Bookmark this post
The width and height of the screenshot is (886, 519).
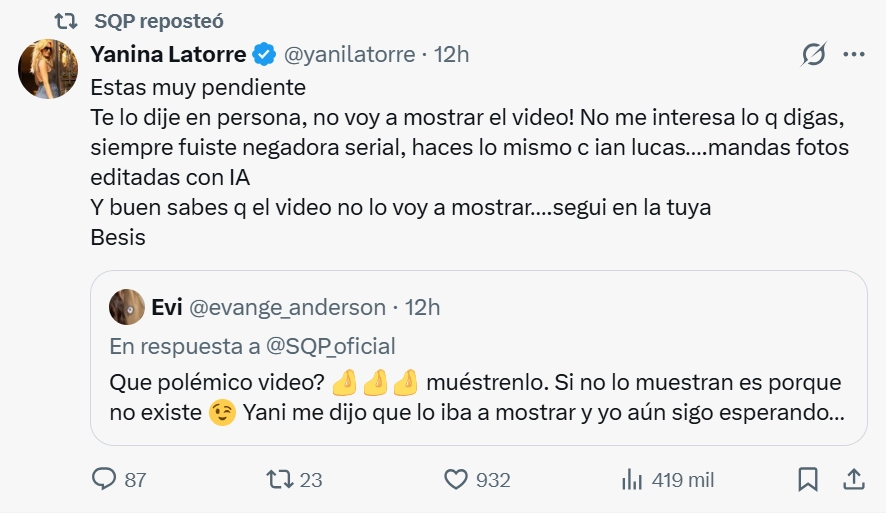808,480
